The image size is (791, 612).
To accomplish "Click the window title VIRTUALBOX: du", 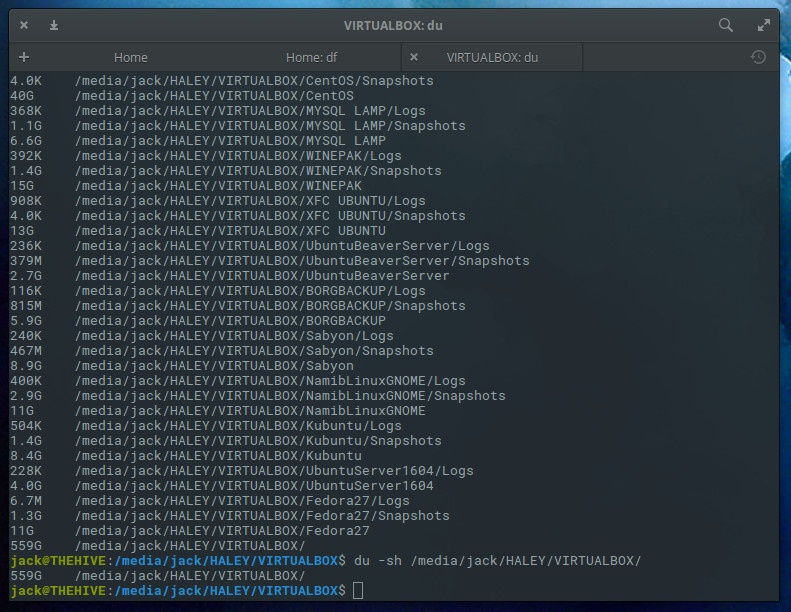I will click(394, 25).
